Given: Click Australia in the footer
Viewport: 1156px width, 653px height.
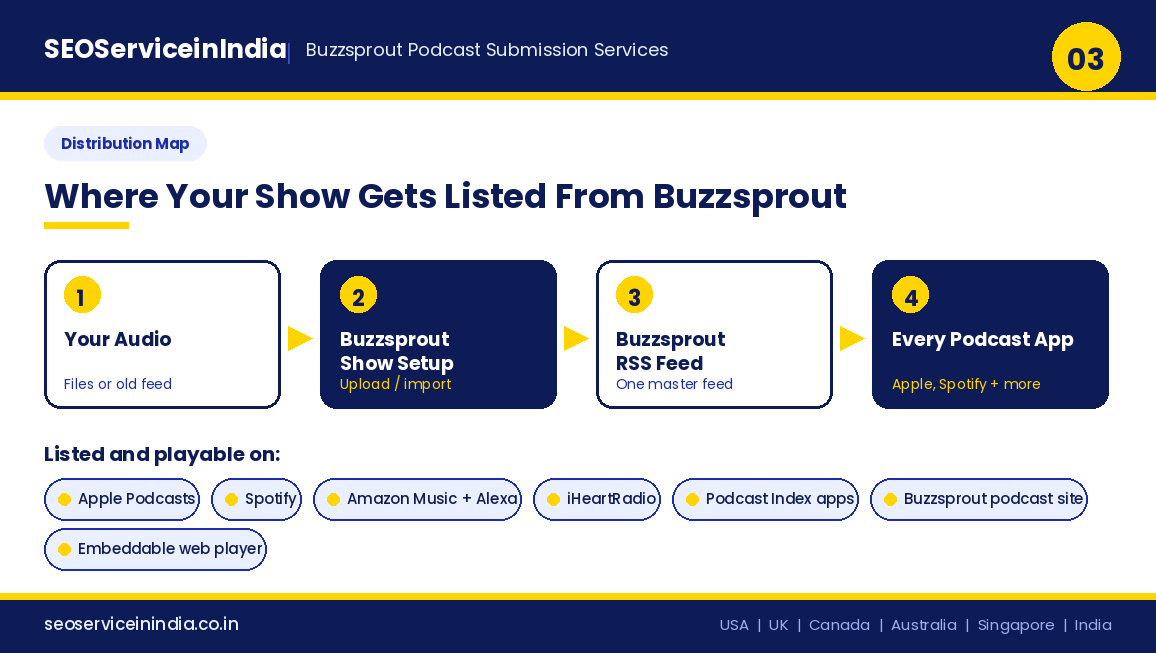Looking at the screenshot, I should coord(924,625).
